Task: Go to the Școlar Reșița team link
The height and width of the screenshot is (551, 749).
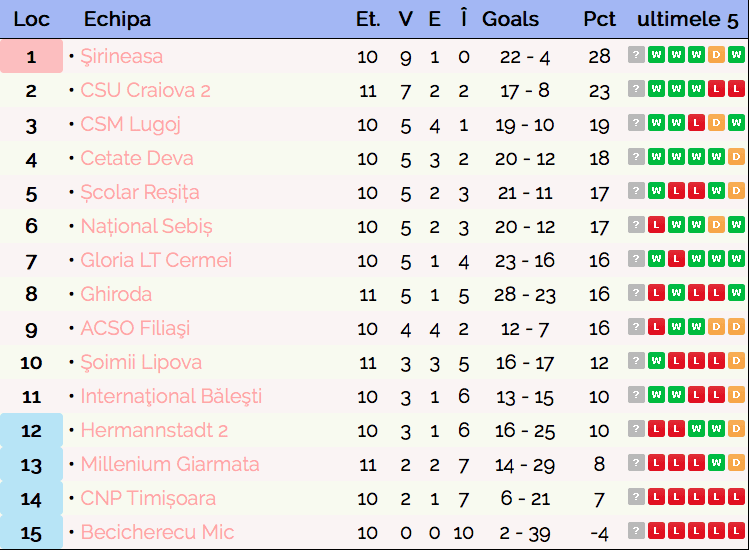Action: pyautogui.click(x=140, y=192)
